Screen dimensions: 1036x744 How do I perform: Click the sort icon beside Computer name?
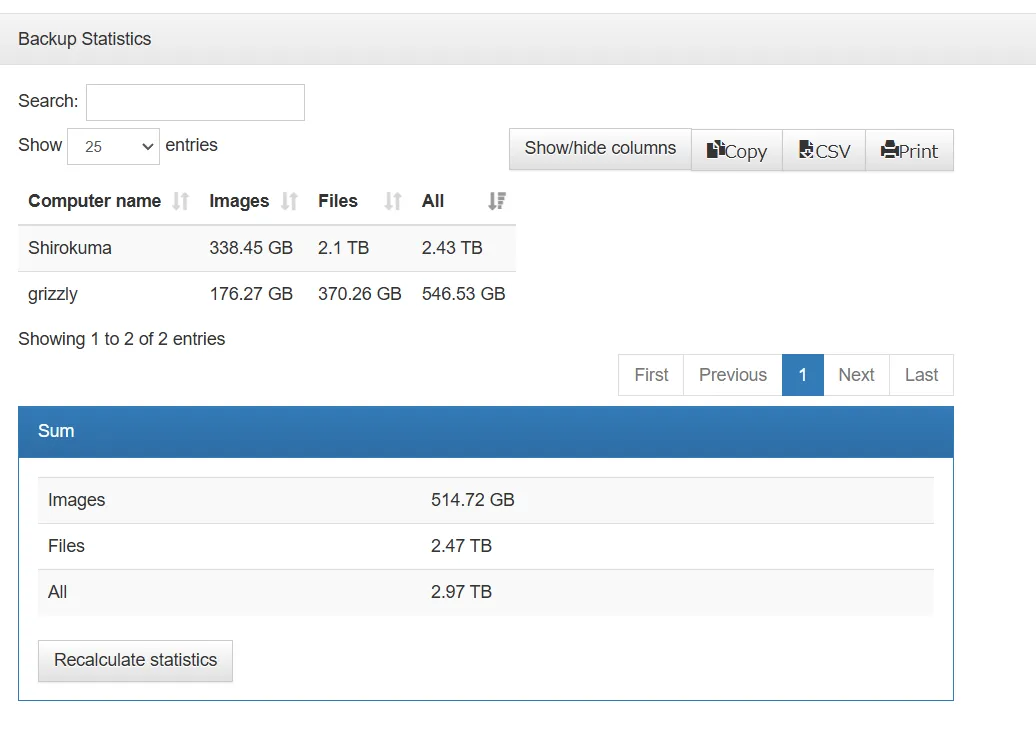[x=181, y=201]
